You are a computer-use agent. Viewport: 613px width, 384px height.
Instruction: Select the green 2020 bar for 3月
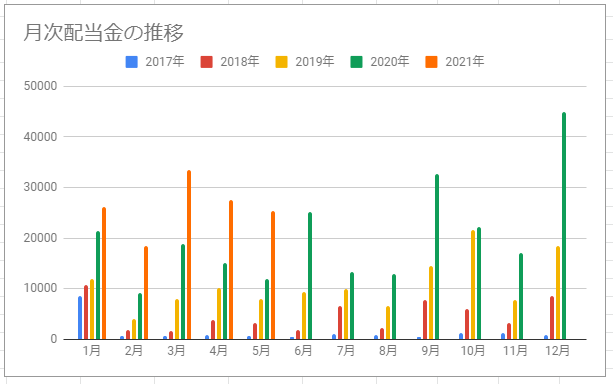click(183, 292)
